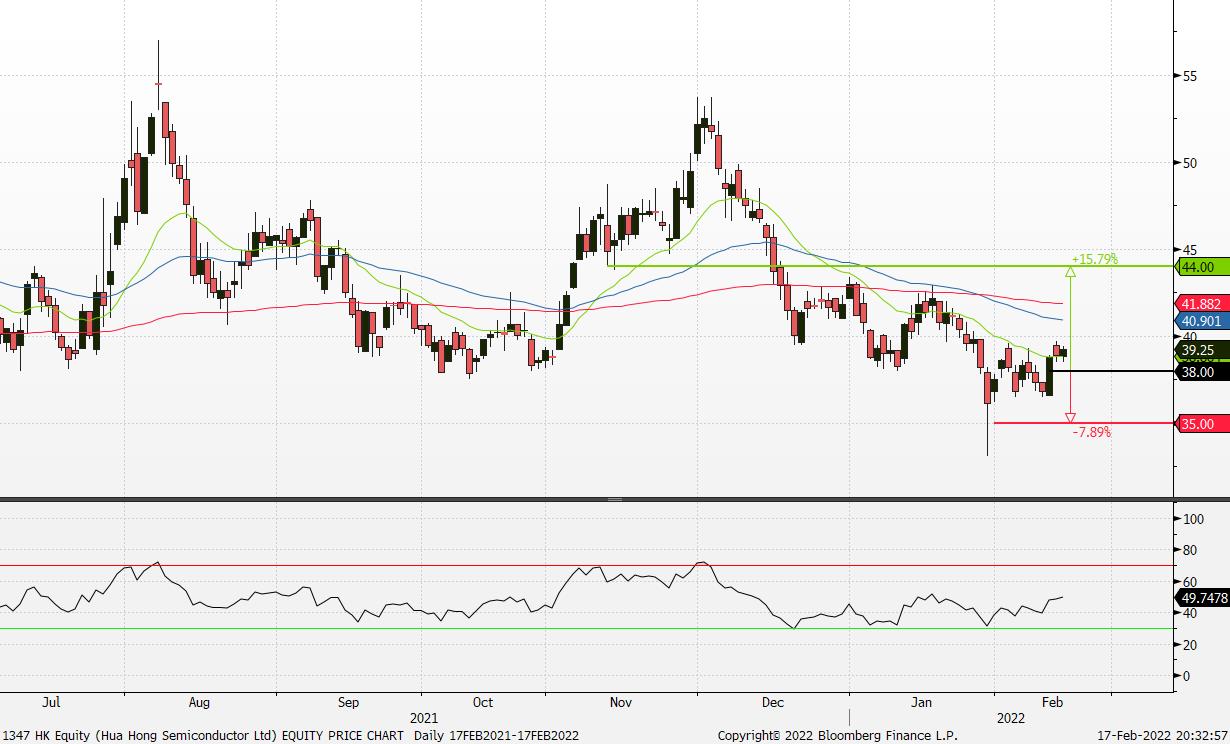This screenshot has height=744, width=1230.
Task: Click the 2022 year label below the months
Action: coord(1010,718)
